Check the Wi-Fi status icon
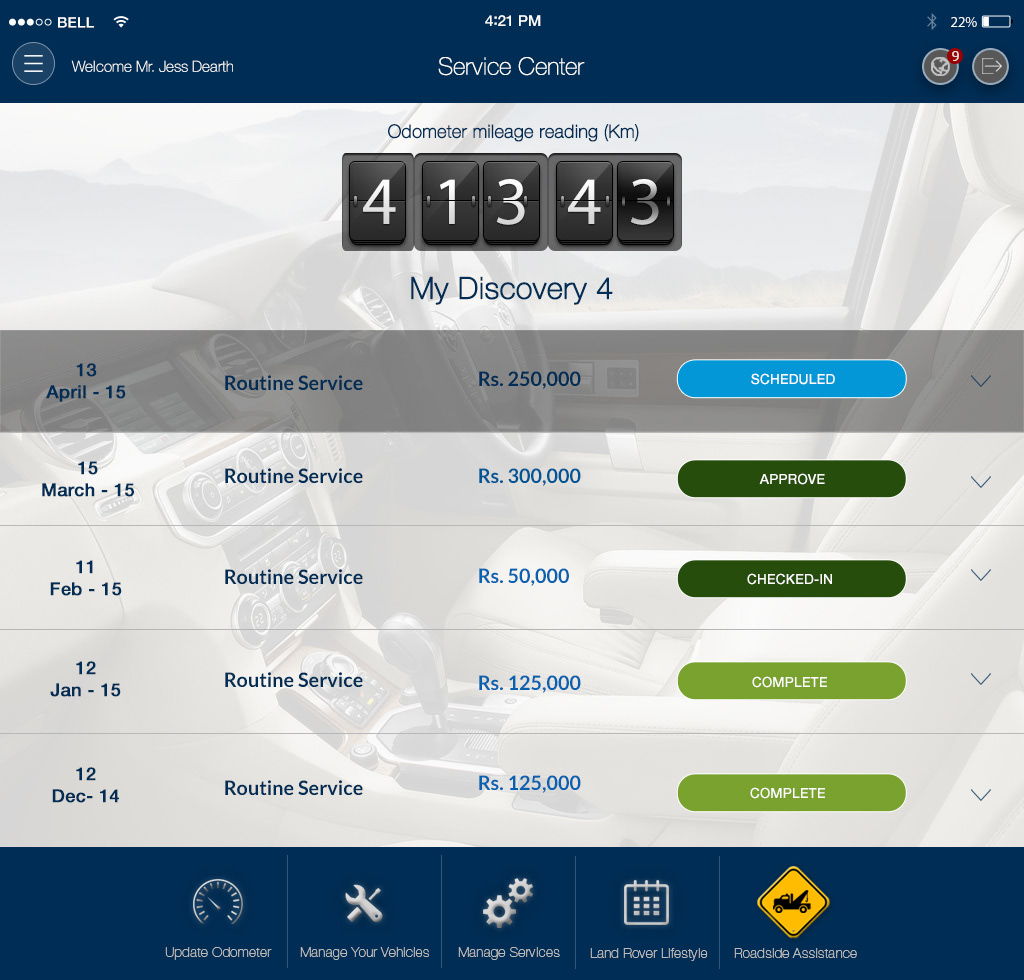The width and height of the screenshot is (1024, 980). coord(121,22)
